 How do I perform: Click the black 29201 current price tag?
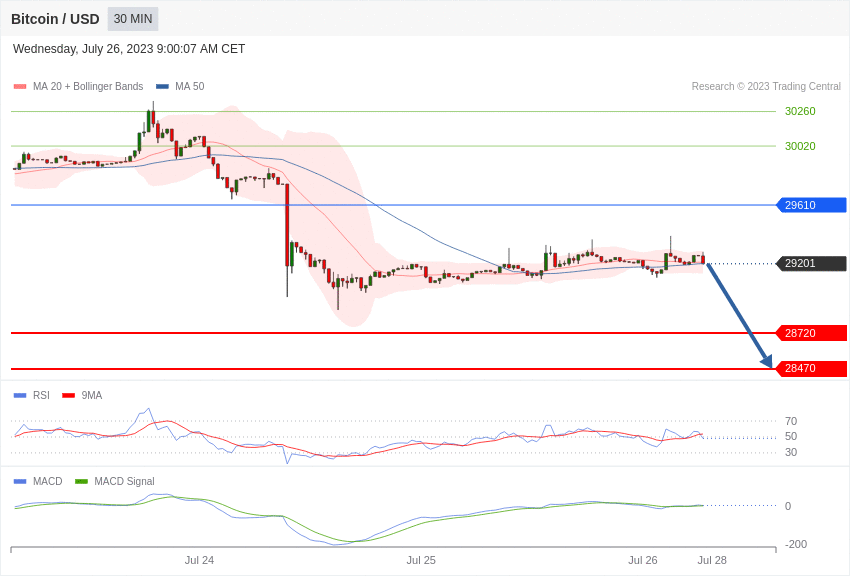812,263
